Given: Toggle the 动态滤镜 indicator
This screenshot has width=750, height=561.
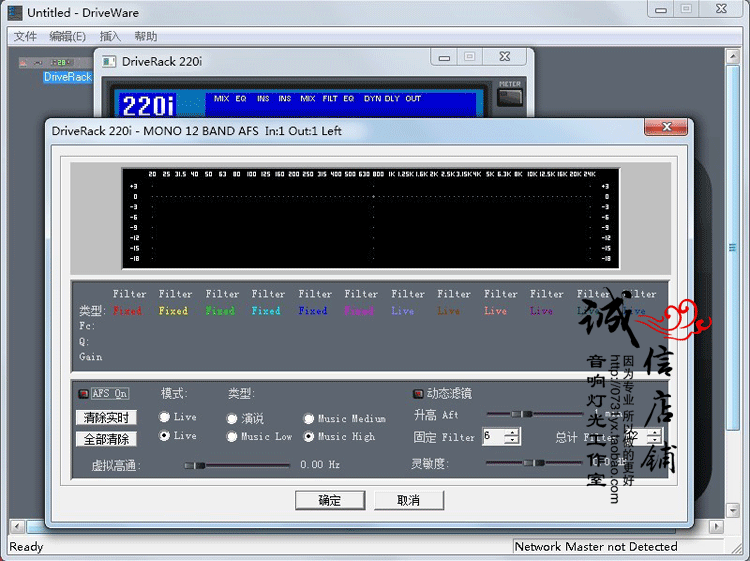Looking at the screenshot, I should click(x=418, y=394).
